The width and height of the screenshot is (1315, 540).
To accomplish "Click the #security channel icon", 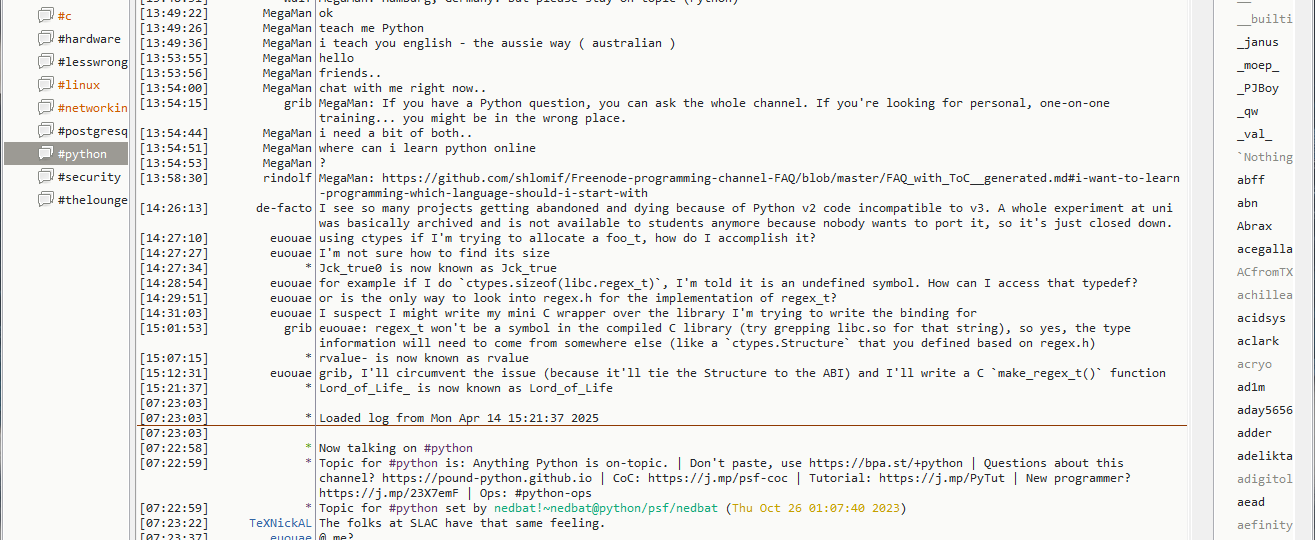I will point(45,177).
